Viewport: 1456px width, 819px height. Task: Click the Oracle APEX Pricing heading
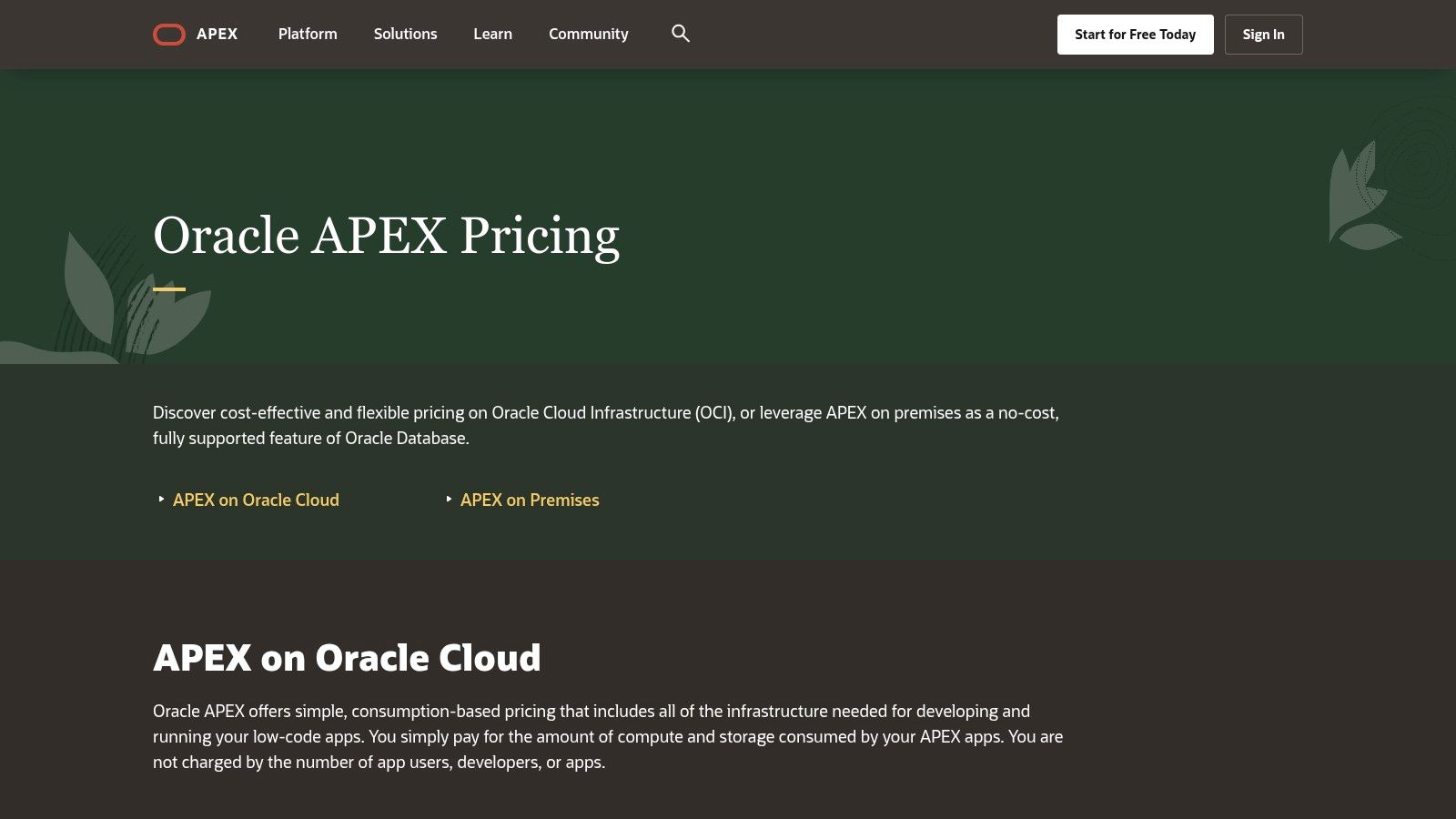pyautogui.click(x=387, y=235)
